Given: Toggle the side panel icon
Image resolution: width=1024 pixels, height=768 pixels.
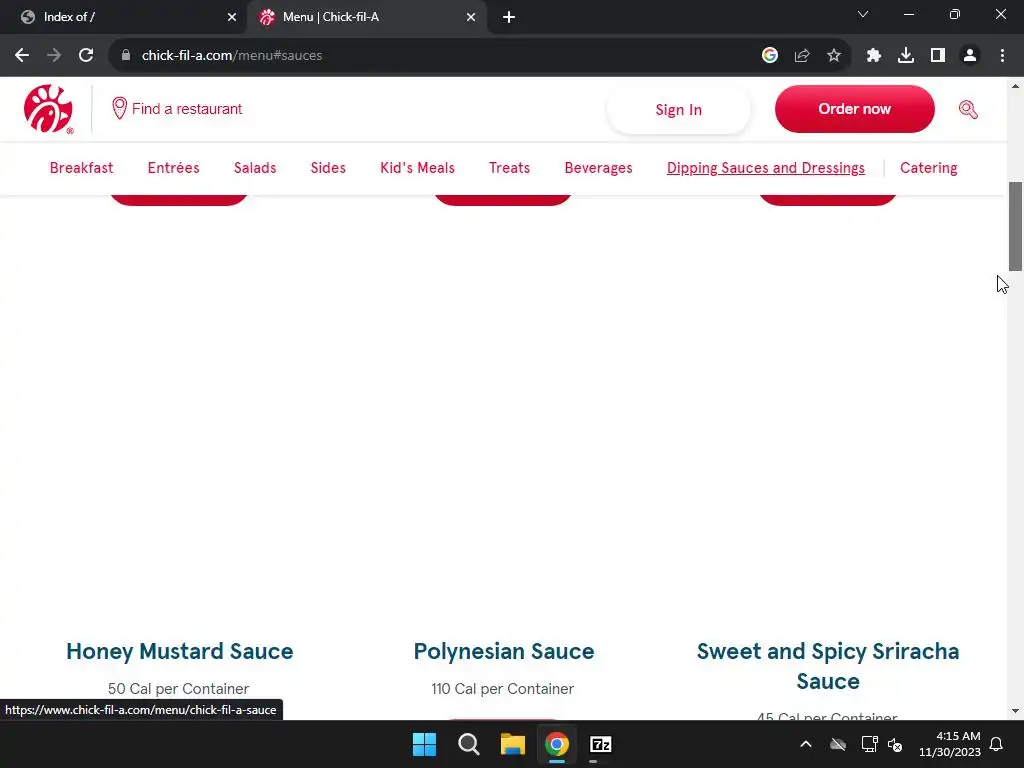Looking at the screenshot, I should click(x=938, y=56).
